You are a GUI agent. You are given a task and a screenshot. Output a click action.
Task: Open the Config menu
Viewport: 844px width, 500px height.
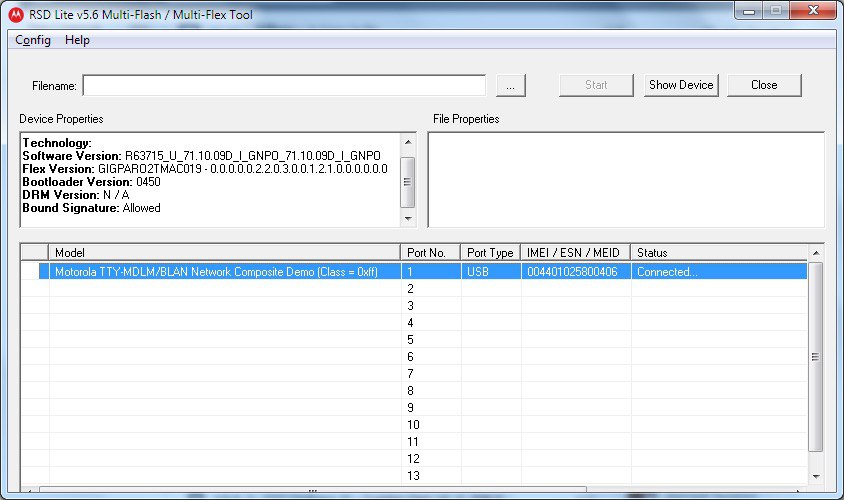(x=33, y=40)
